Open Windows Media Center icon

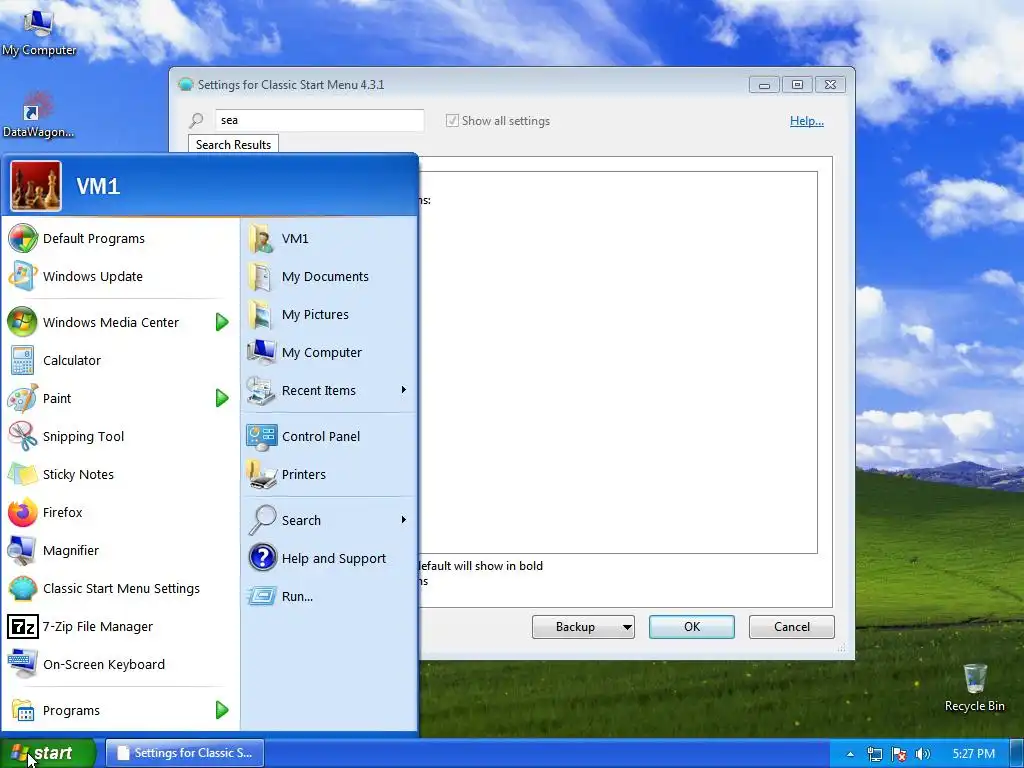(x=22, y=322)
